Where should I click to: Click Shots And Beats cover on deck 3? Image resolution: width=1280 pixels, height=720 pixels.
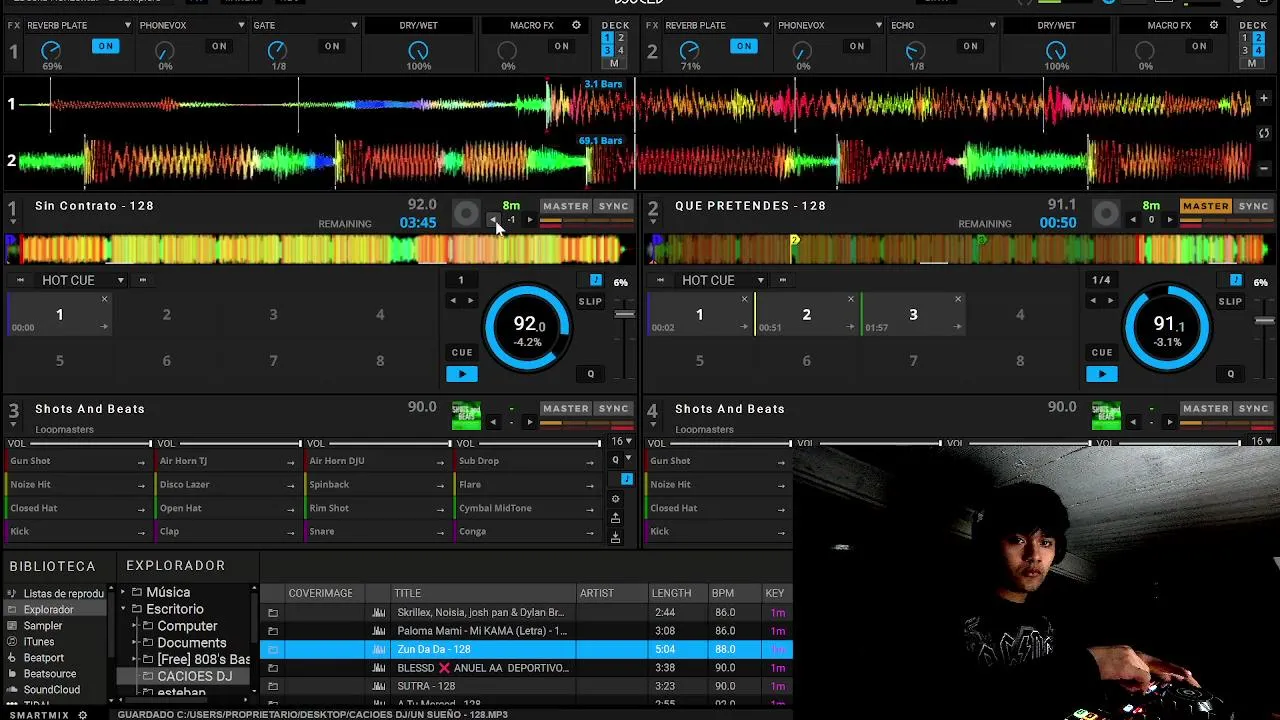coord(466,415)
